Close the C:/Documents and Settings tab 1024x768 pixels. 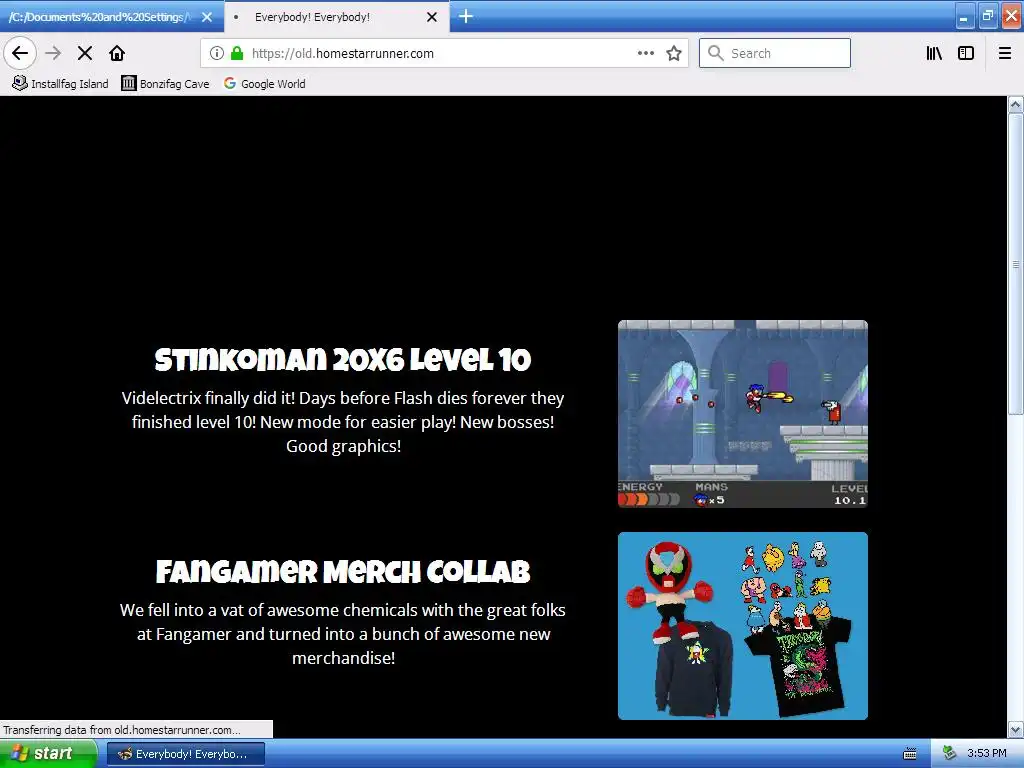coord(207,17)
